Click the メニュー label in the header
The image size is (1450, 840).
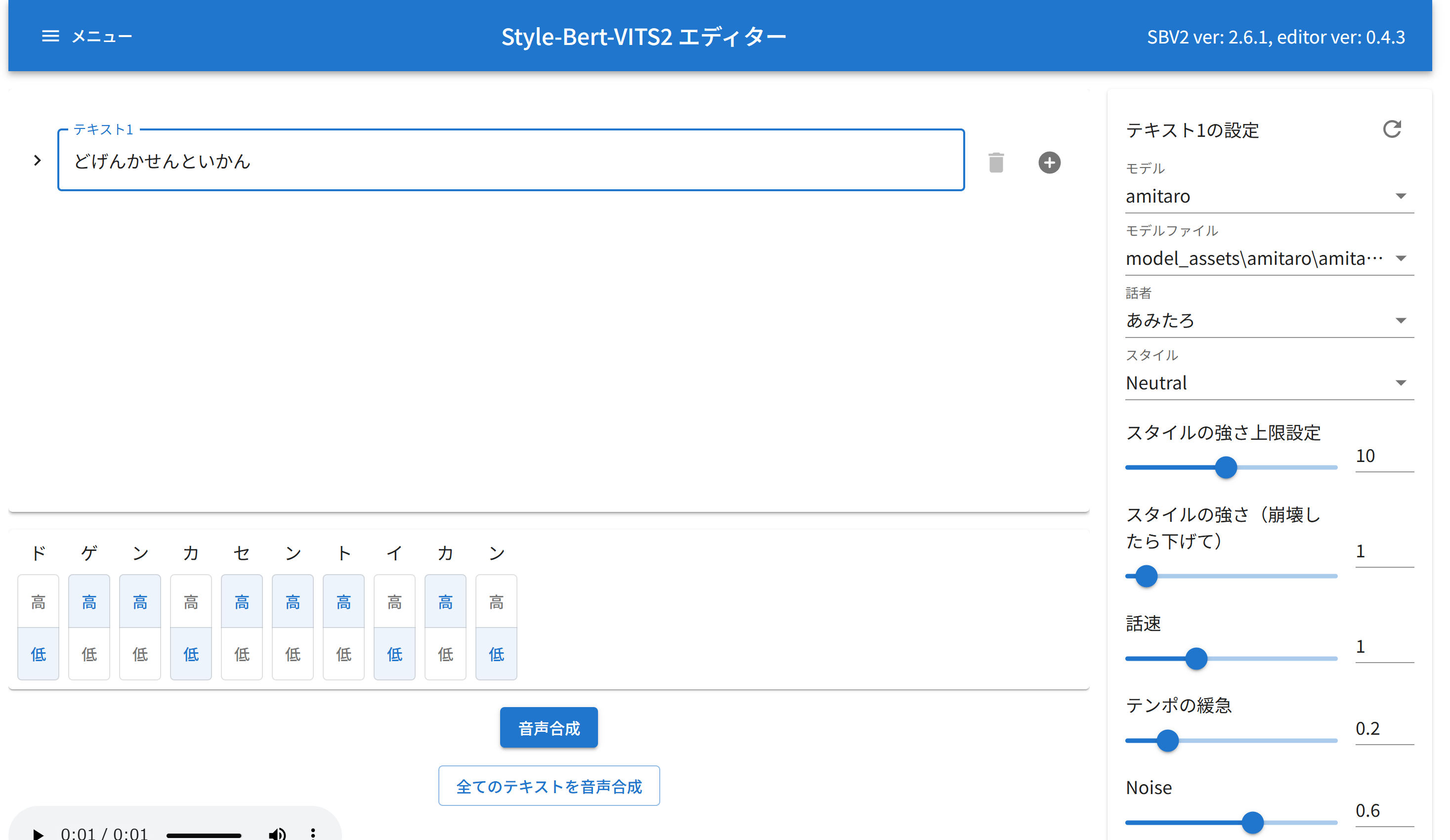[x=102, y=36]
